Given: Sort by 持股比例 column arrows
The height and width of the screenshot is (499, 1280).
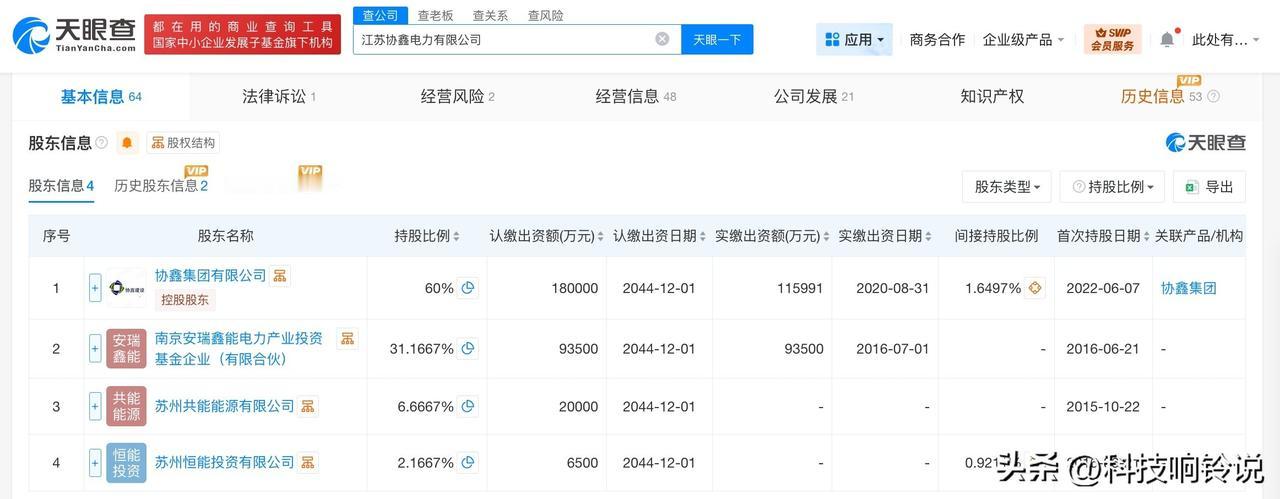Looking at the screenshot, I should pyautogui.click(x=456, y=236).
